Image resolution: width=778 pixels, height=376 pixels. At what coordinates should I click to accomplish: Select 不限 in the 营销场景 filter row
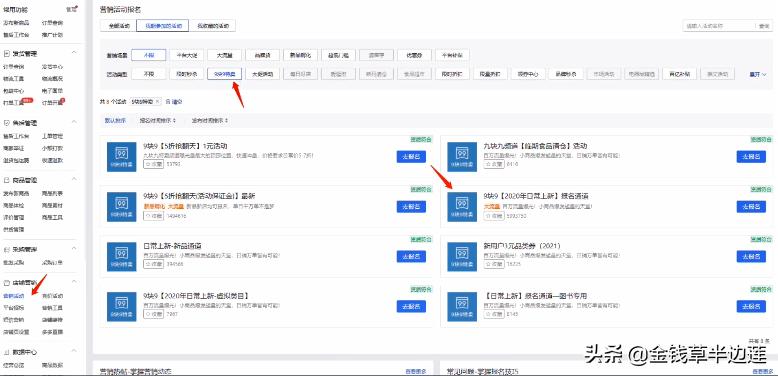[149, 56]
